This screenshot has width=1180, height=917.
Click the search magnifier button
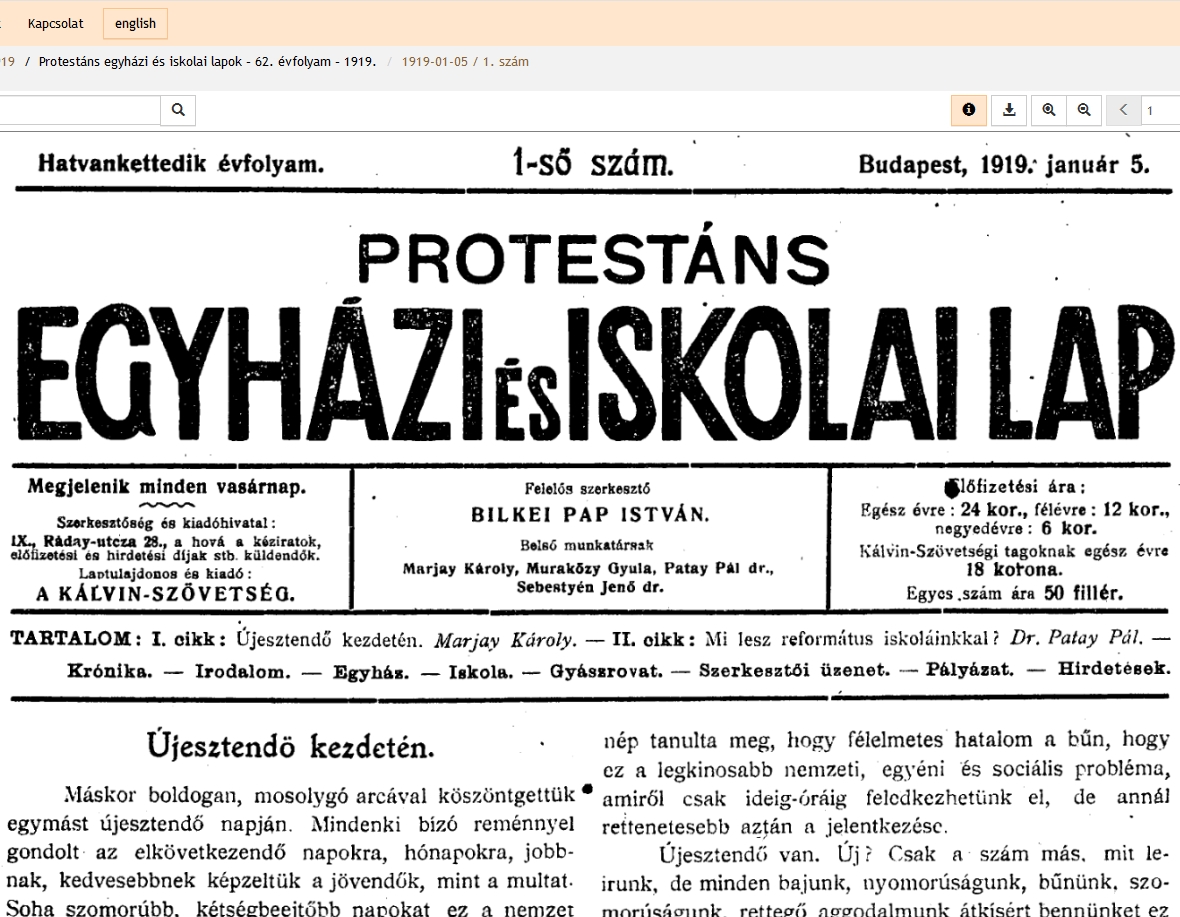click(178, 110)
